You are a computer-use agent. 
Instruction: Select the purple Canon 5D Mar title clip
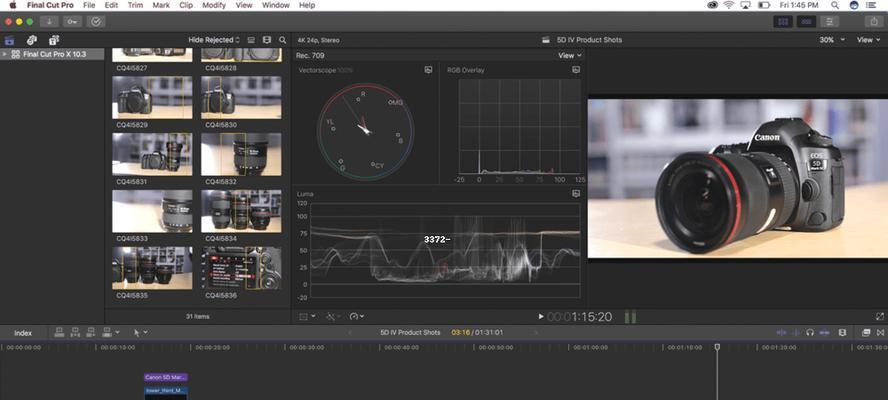166,377
